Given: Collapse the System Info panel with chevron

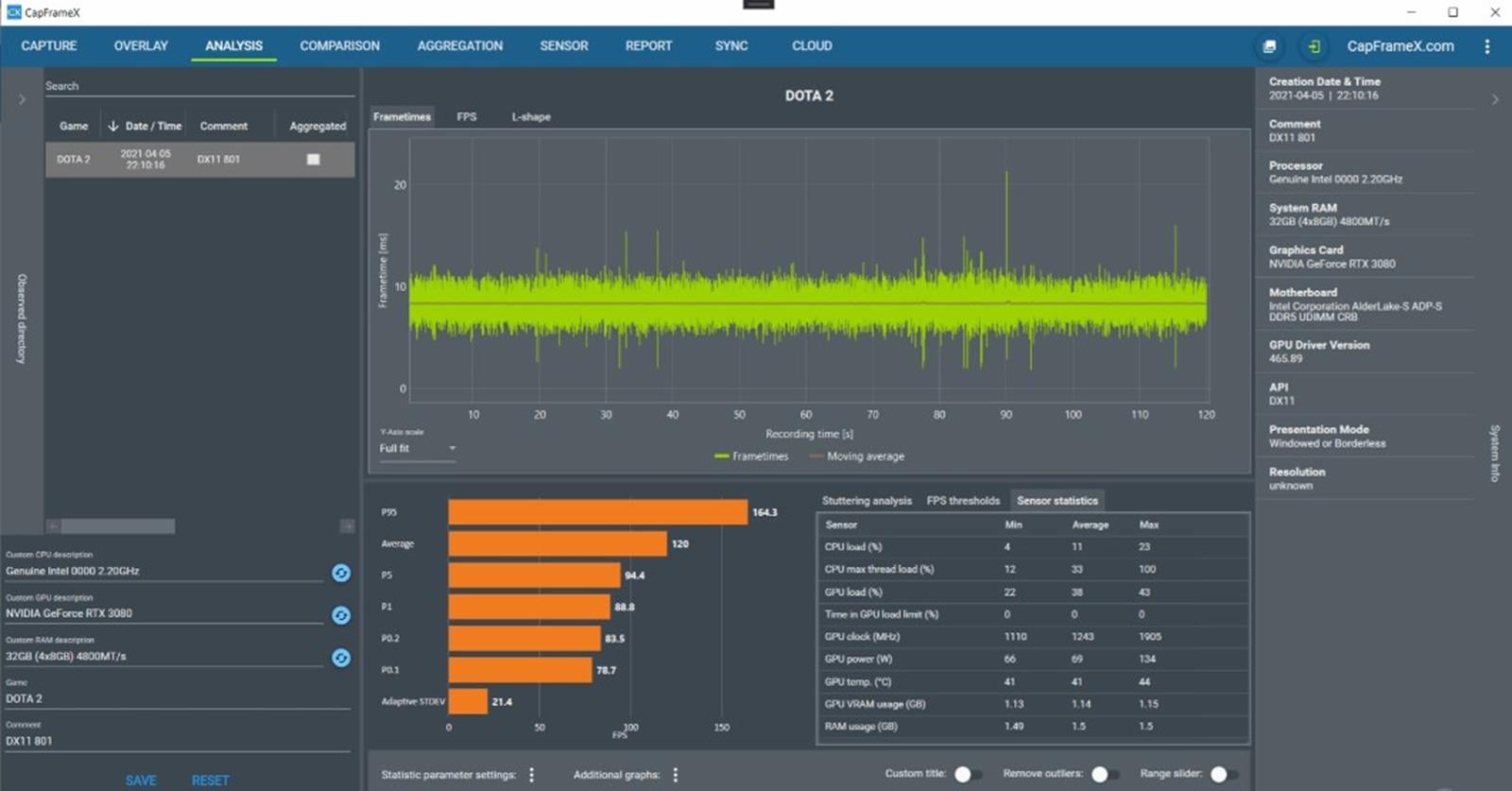Looking at the screenshot, I should click(x=1494, y=99).
